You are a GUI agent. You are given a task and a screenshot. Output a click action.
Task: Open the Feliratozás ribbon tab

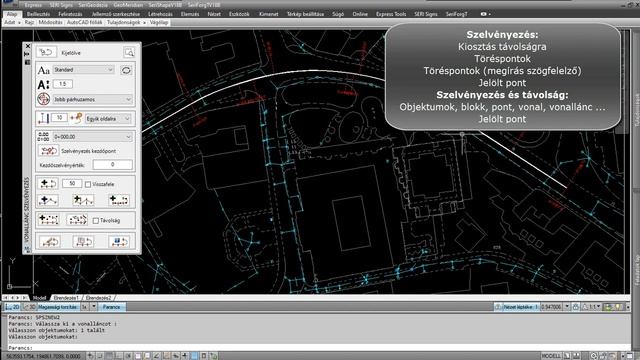[x=71, y=14]
